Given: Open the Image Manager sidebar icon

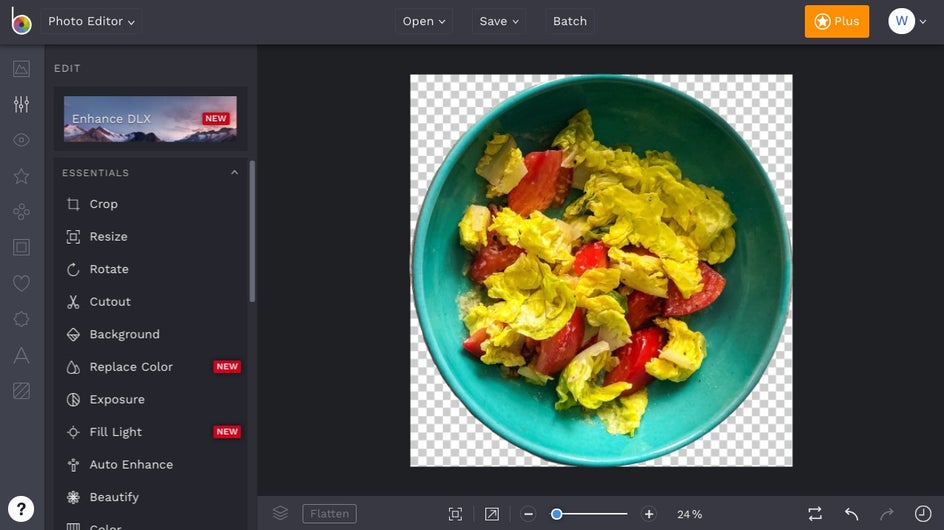Looking at the screenshot, I should (21, 69).
